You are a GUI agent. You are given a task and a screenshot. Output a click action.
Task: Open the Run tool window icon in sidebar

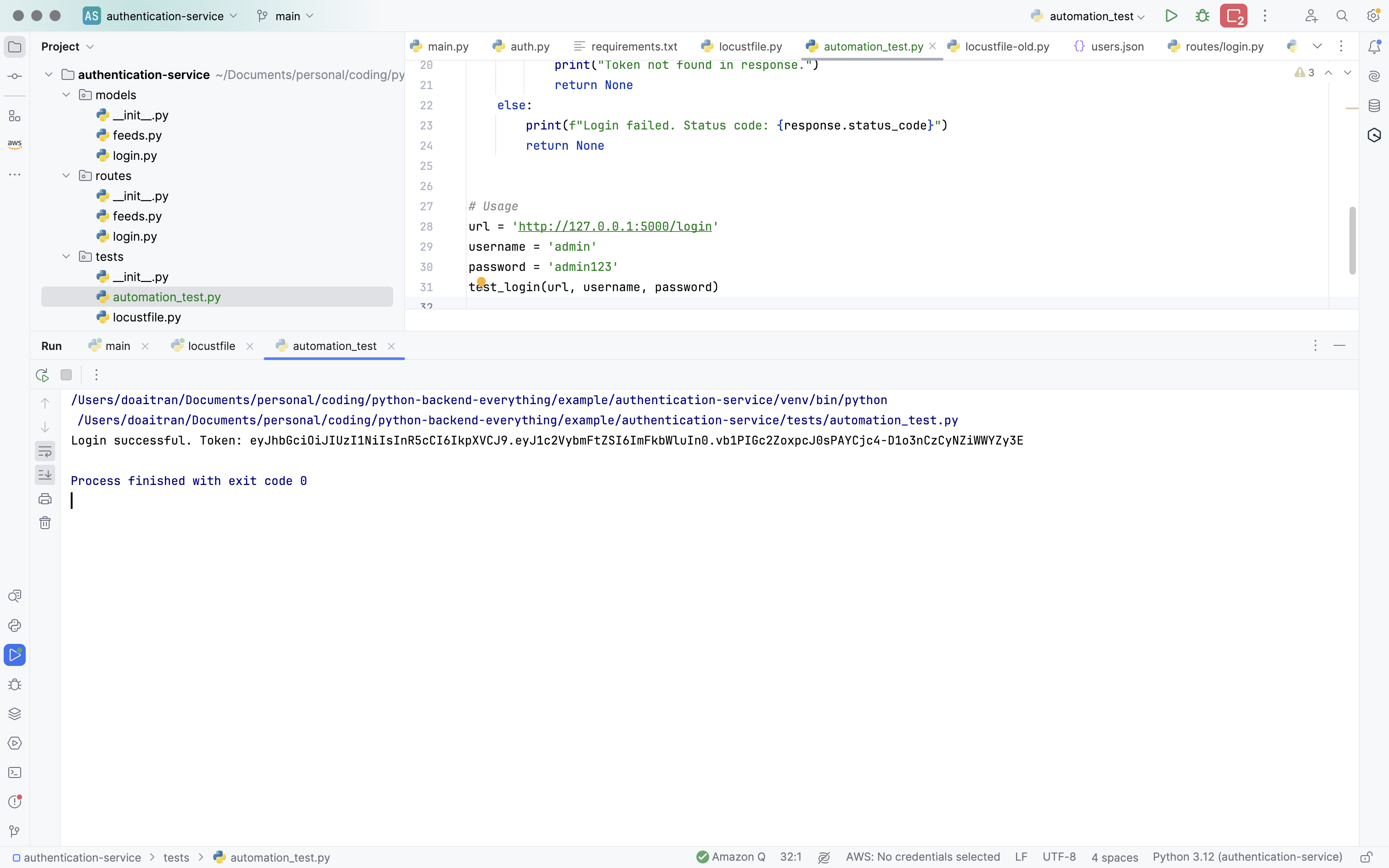click(15, 655)
